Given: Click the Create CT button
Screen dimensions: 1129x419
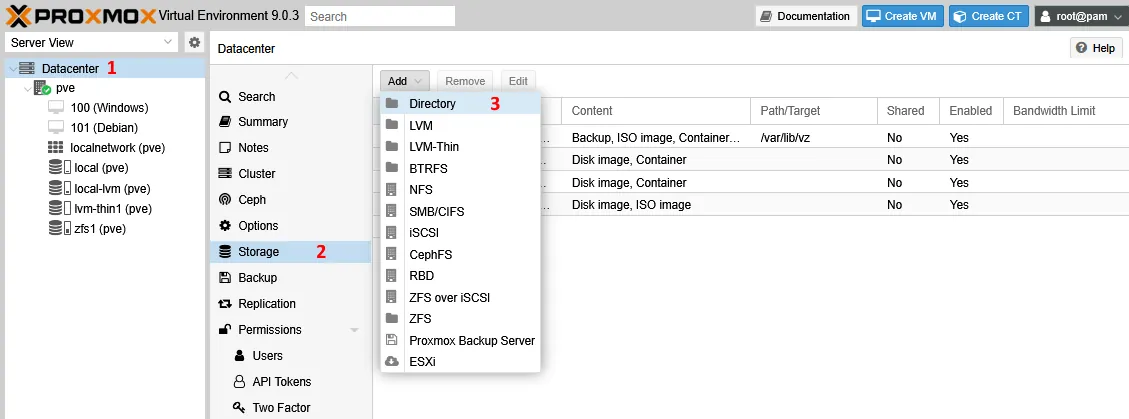Looking at the screenshot, I should pyautogui.click(x=989, y=16).
